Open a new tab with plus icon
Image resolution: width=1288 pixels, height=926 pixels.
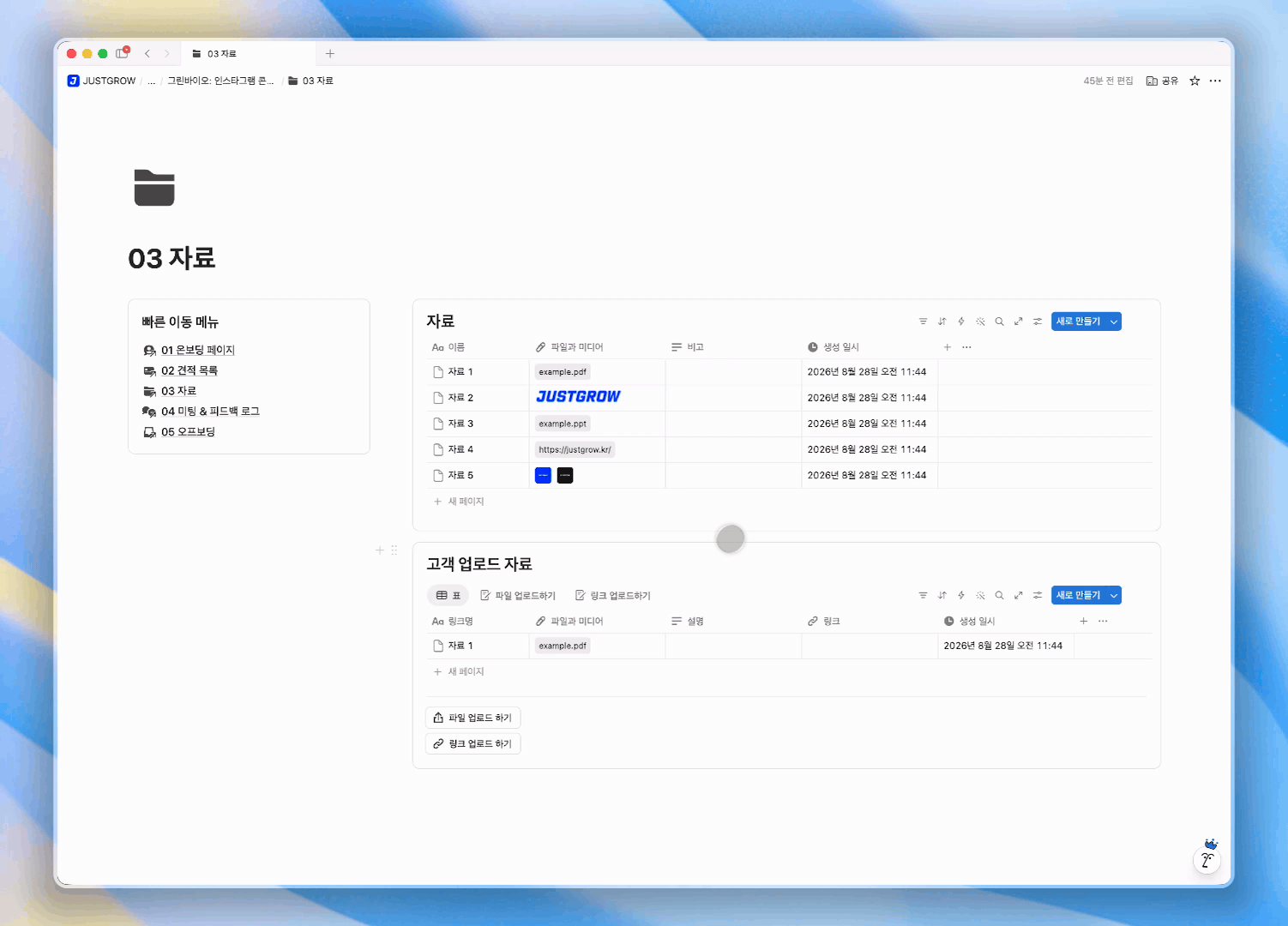tap(330, 53)
